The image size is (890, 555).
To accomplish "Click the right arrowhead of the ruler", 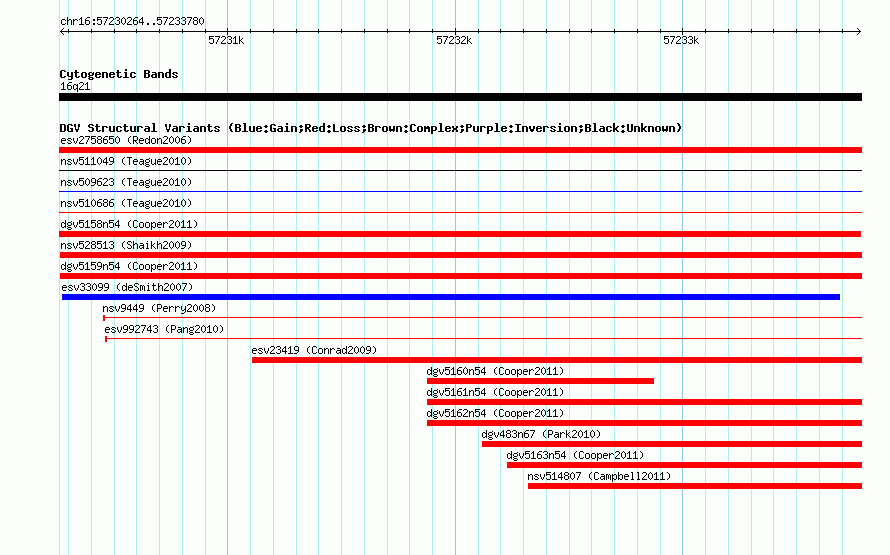I will pyautogui.click(x=858, y=31).
